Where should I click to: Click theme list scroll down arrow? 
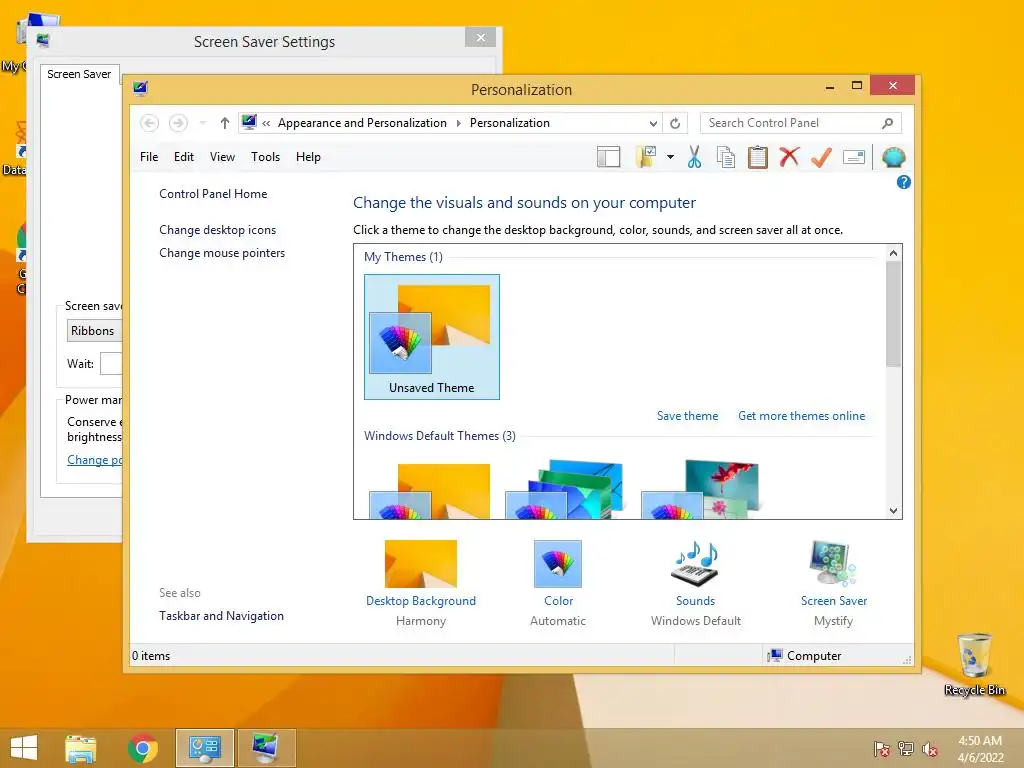click(x=893, y=511)
